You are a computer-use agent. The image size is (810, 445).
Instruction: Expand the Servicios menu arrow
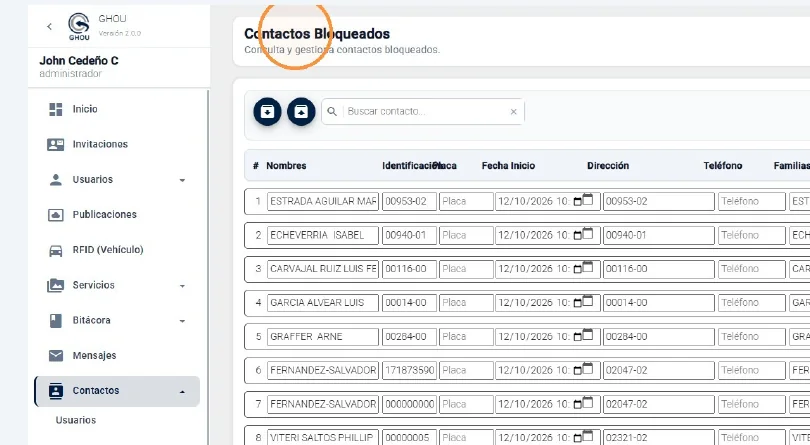pyautogui.click(x=182, y=286)
